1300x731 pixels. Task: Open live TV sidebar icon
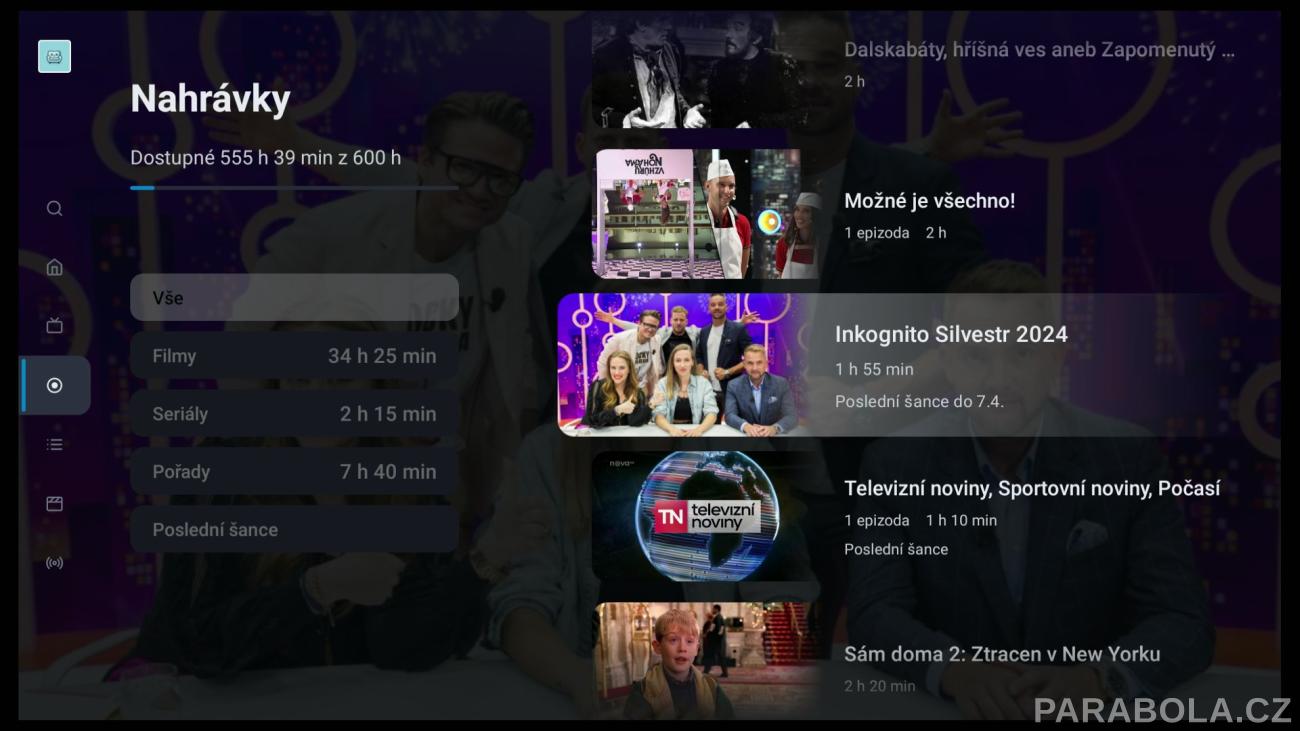[x=55, y=326]
